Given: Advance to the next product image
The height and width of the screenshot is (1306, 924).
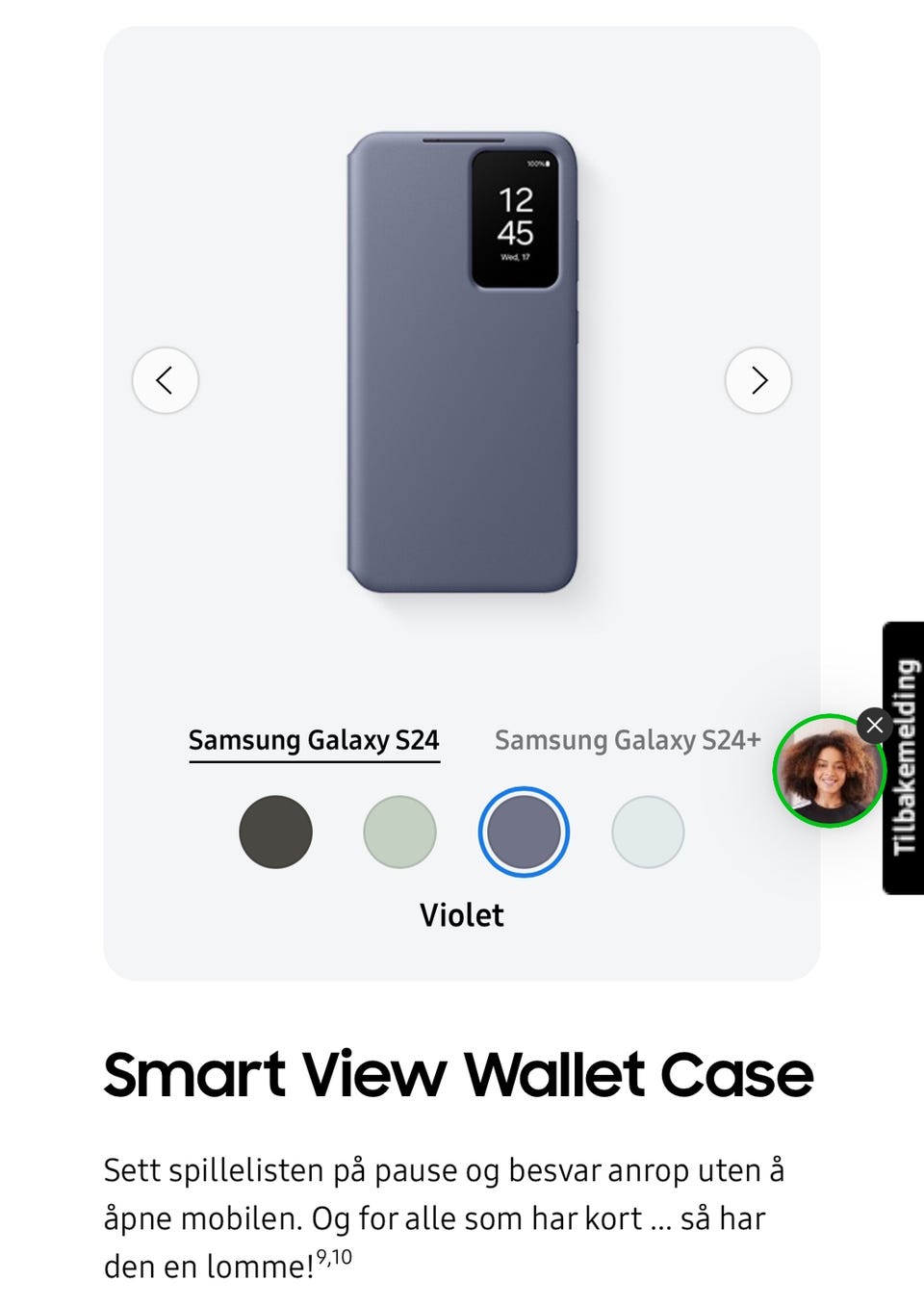Looking at the screenshot, I should tap(758, 380).
